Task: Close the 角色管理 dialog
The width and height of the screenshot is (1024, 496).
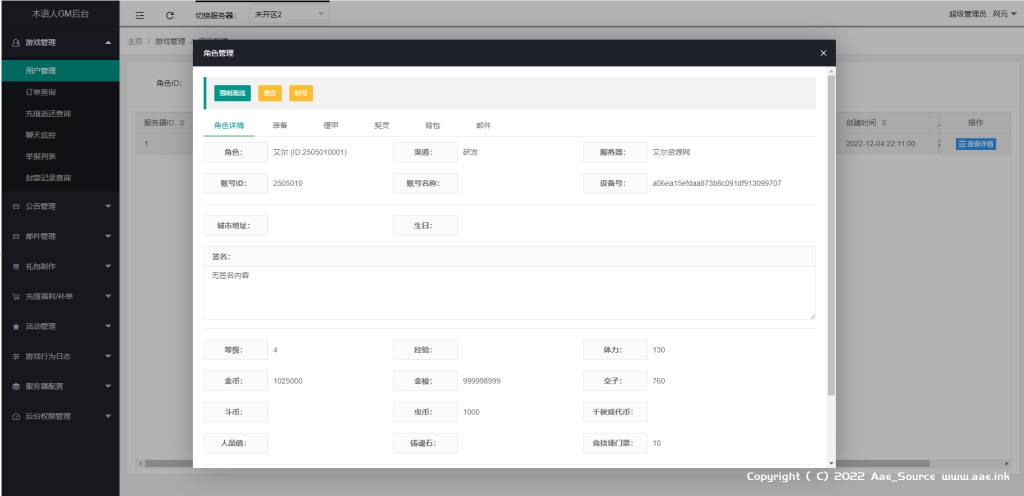Action: (823, 53)
